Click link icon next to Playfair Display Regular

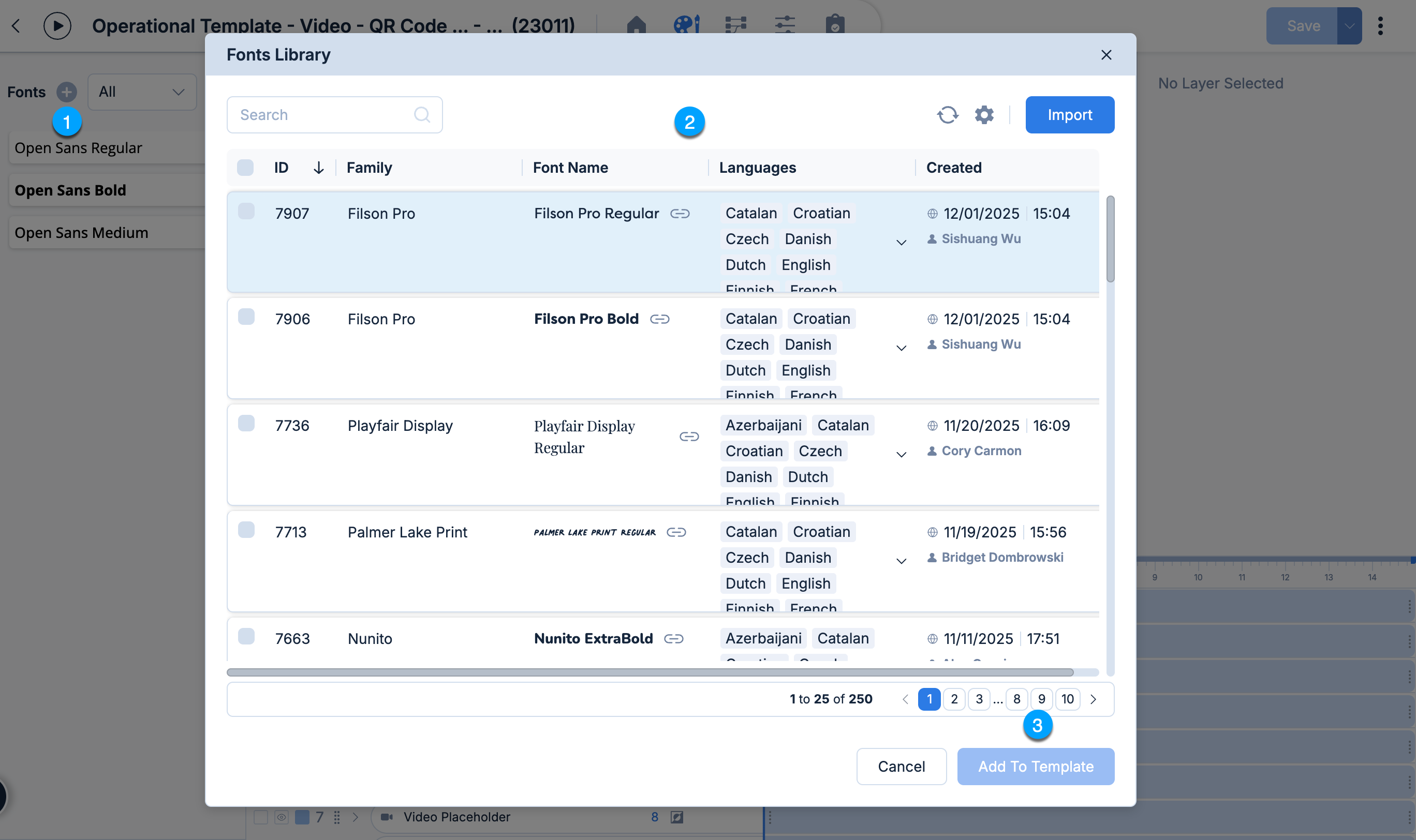(x=689, y=437)
